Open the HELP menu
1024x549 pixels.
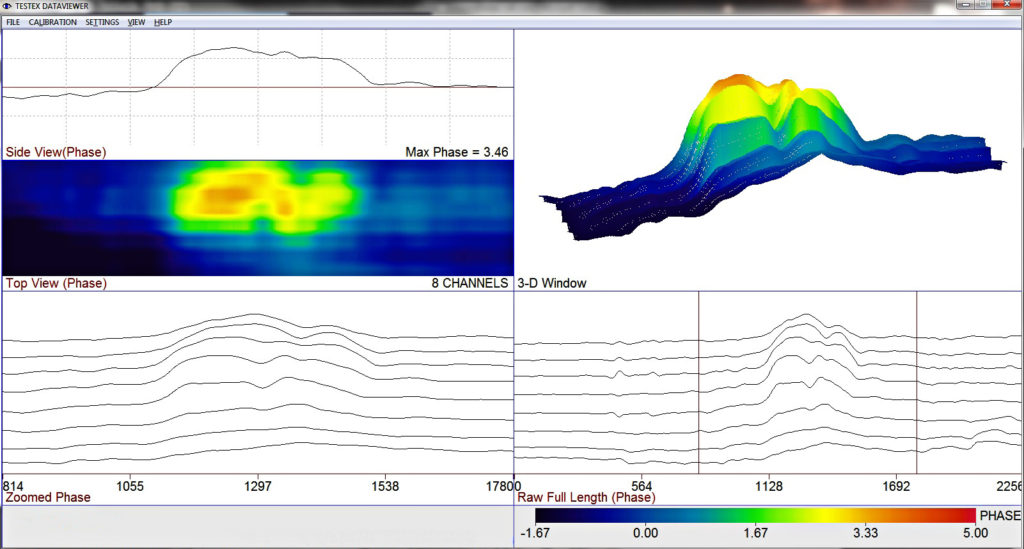pos(163,22)
